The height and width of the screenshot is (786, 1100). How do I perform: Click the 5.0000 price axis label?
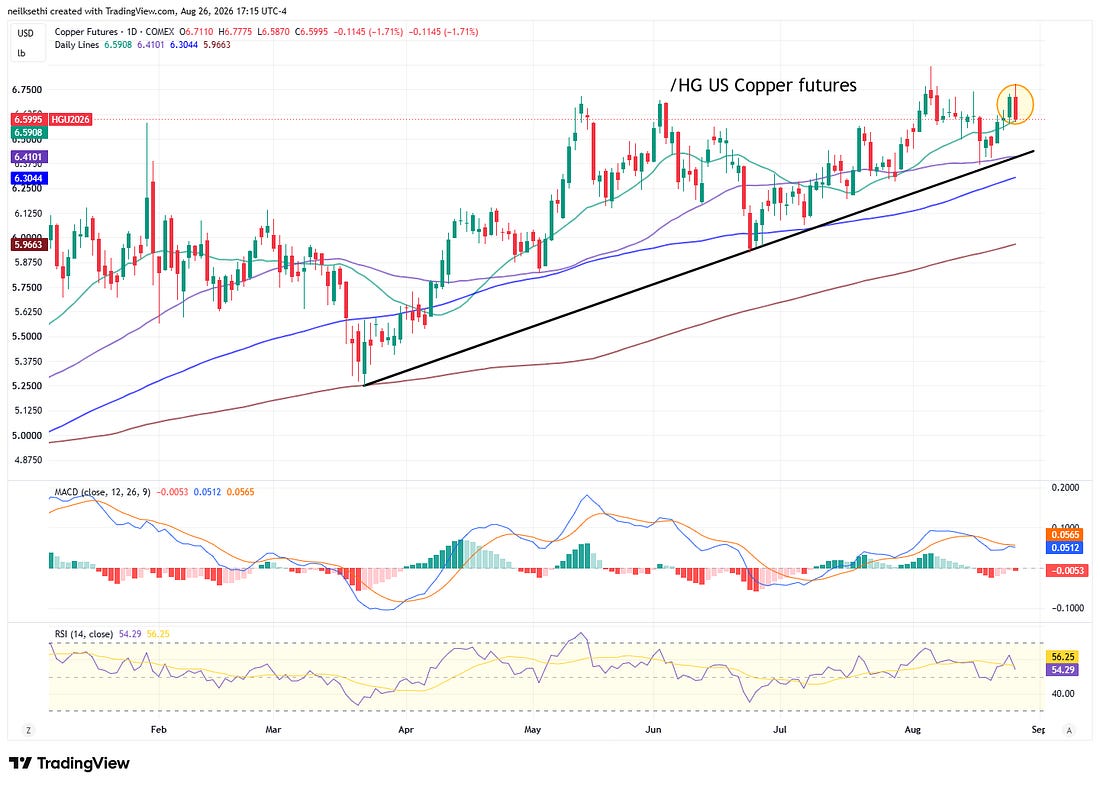(x=27, y=436)
